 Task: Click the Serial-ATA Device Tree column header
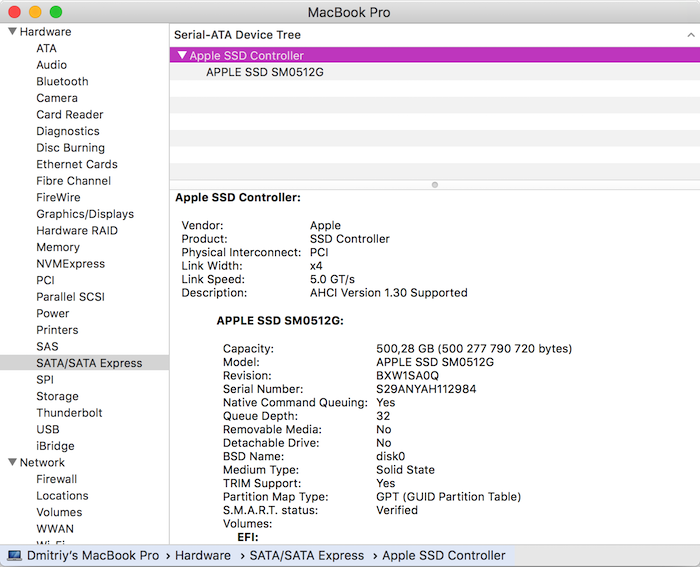click(238, 35)
